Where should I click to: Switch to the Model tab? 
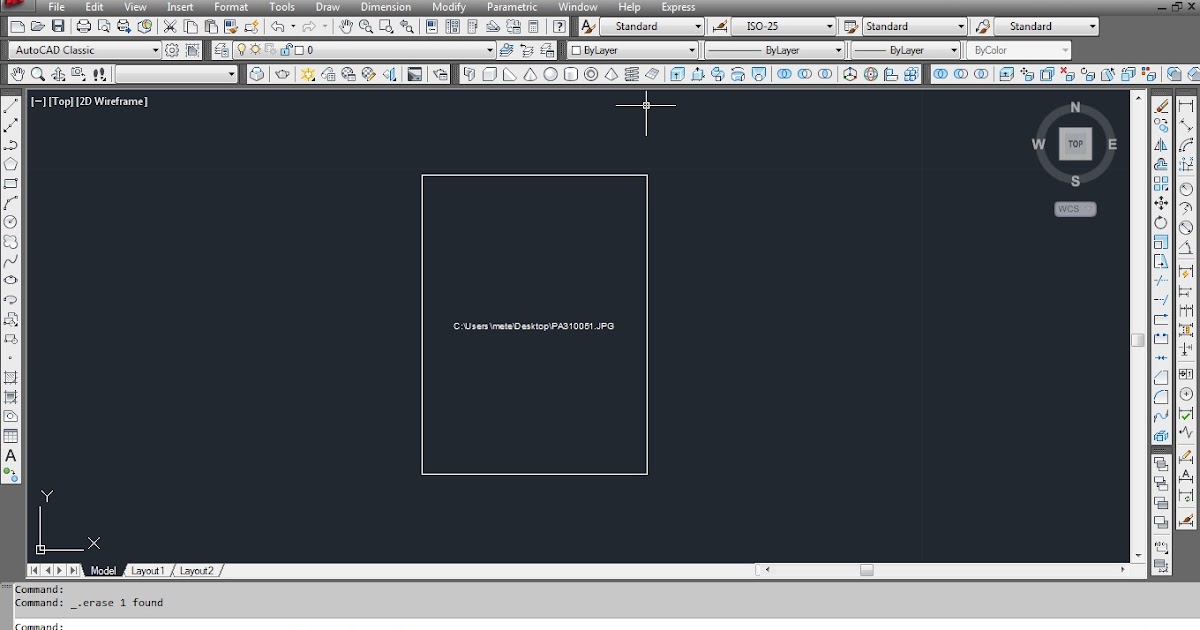click(x=103, y=571)
